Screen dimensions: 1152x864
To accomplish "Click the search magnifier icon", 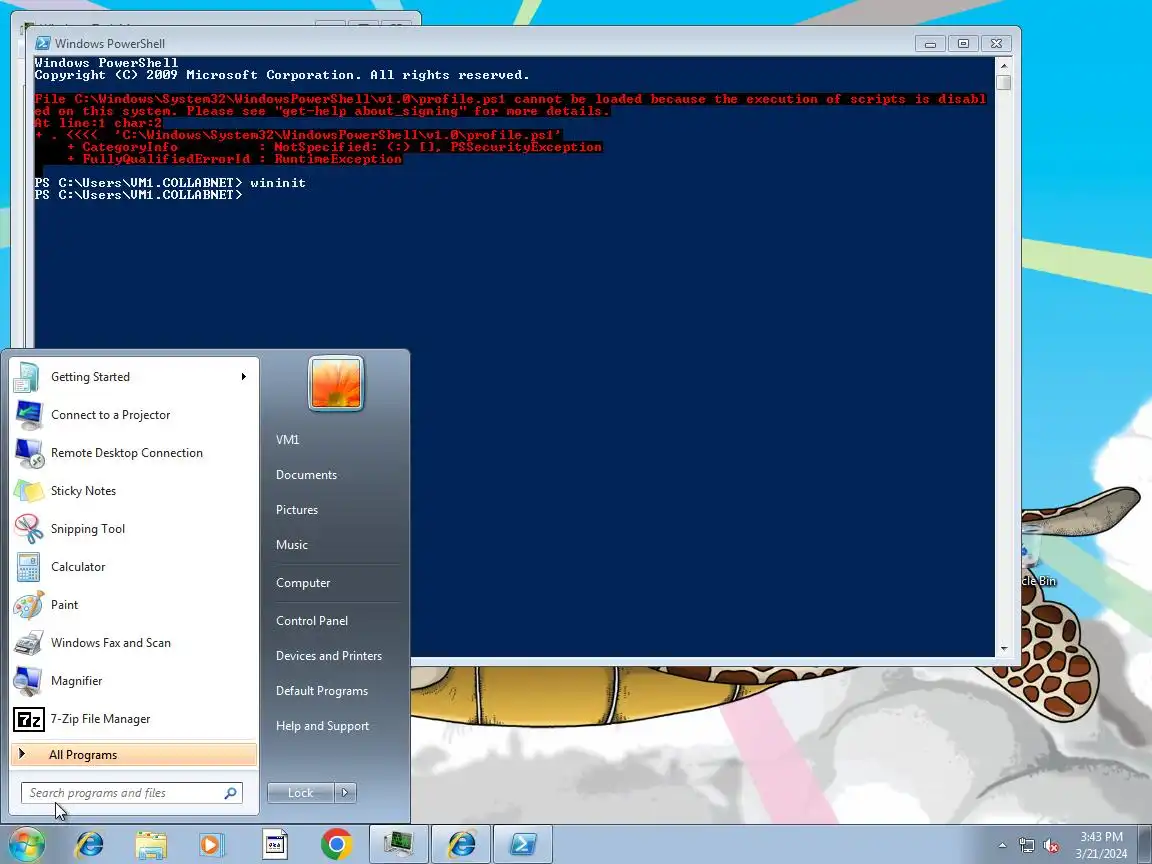I will tap(231, 793).
